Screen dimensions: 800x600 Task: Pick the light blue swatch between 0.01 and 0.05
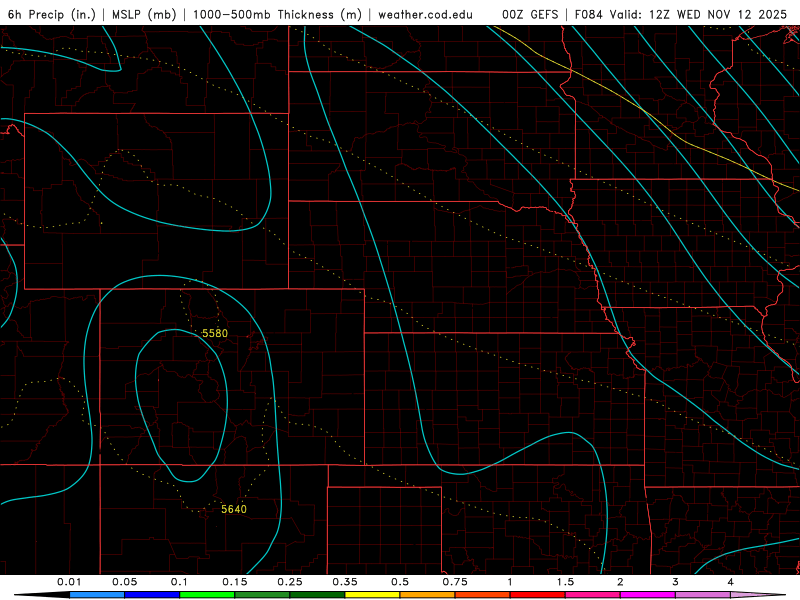(97, 595)
